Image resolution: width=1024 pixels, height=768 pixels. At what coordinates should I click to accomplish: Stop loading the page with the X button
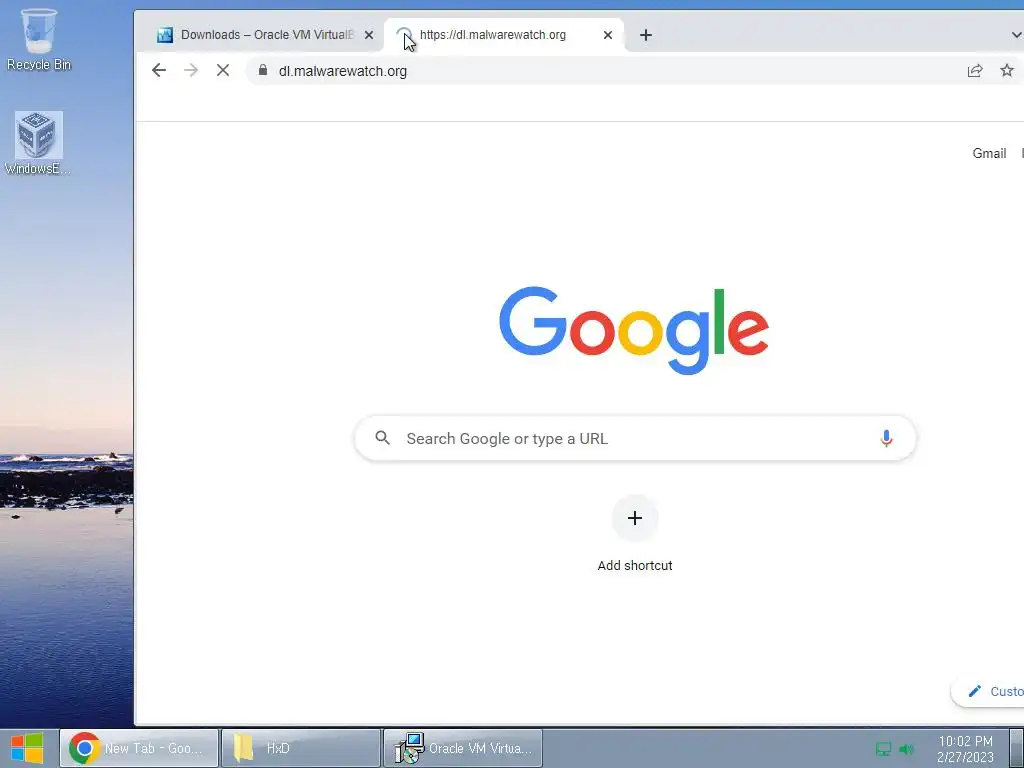pyautogui.click(x=223, y=71)
